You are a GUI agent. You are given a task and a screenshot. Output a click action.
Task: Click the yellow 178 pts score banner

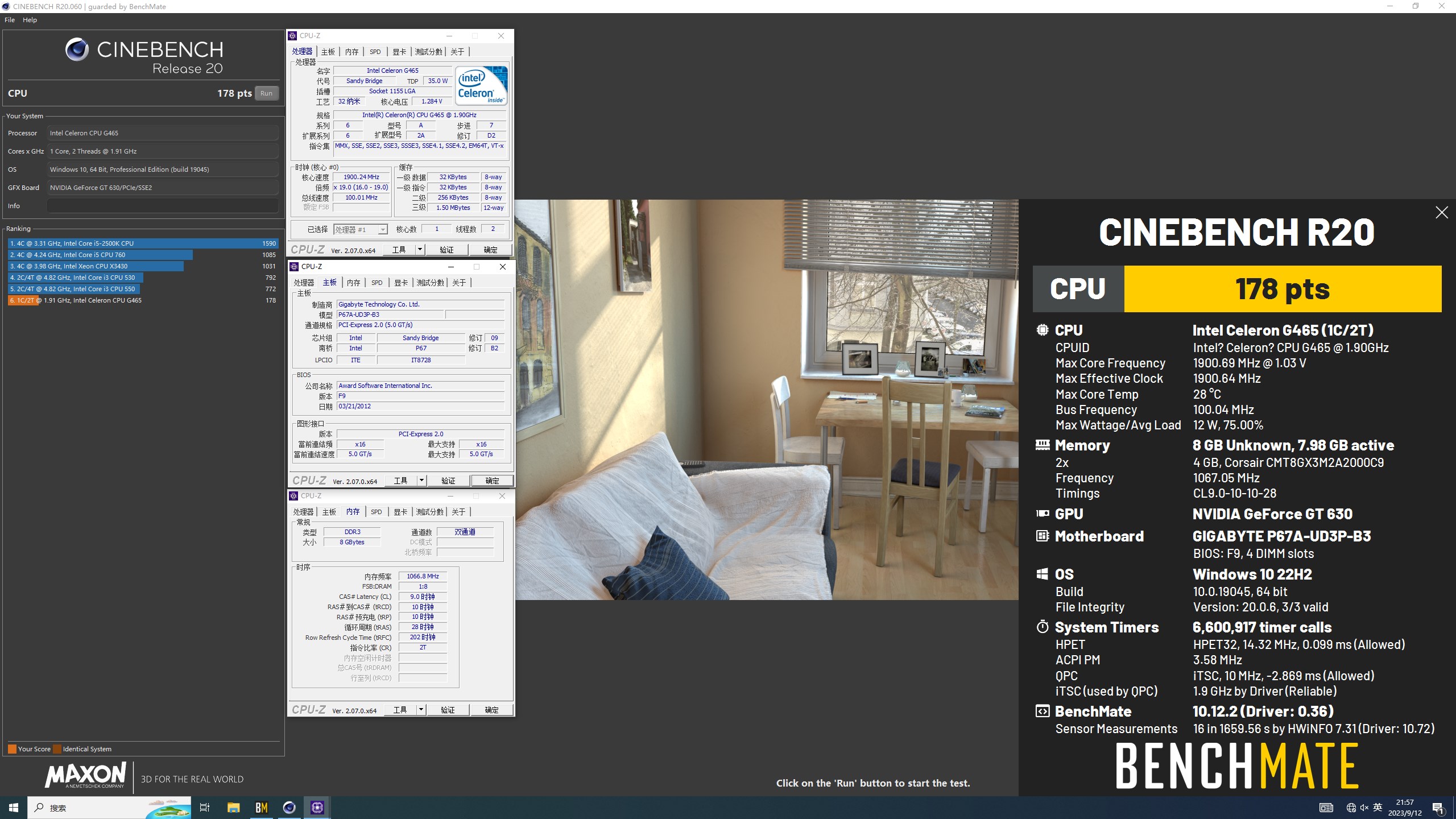pos(1283,289)
